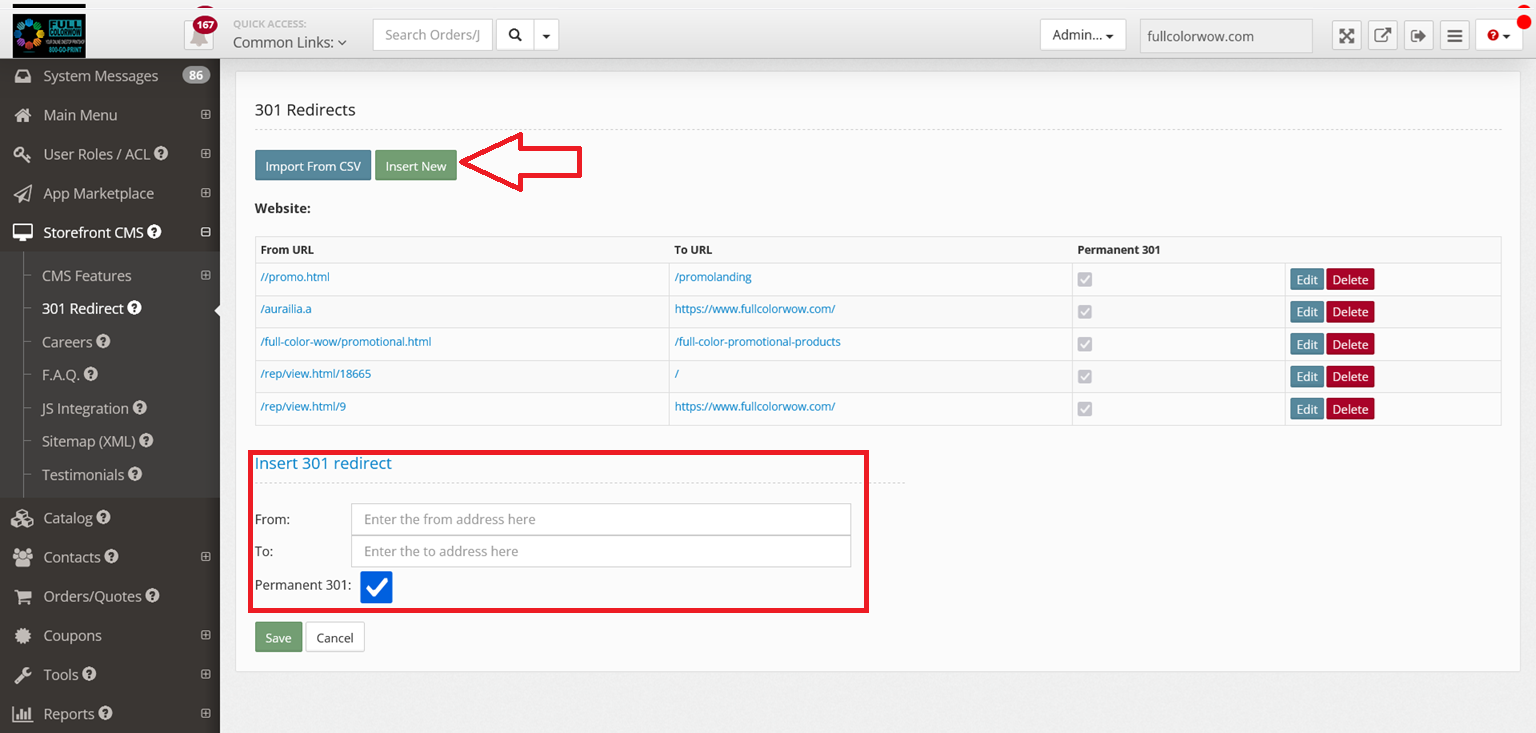Image resolution: width=1536 pixels, height=733 pixels.
Task: Click the logout arrow icon
Action: pos(1418,36)
